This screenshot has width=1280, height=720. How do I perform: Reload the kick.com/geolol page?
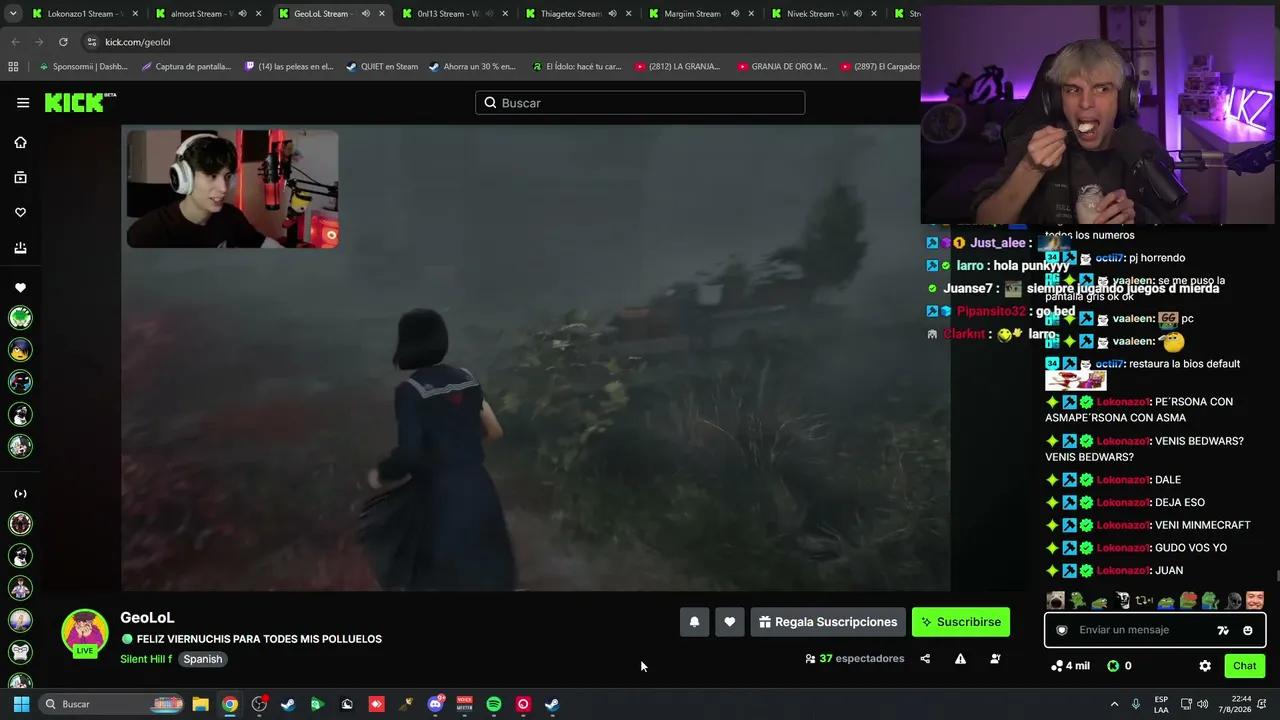[x=63, y=42]
